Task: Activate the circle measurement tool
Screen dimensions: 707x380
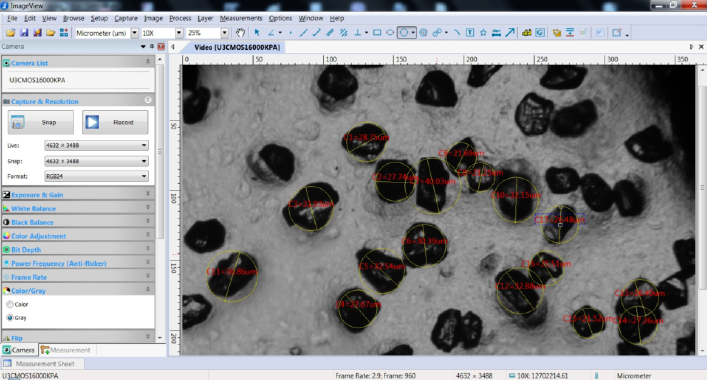Action: coord(404,32)
